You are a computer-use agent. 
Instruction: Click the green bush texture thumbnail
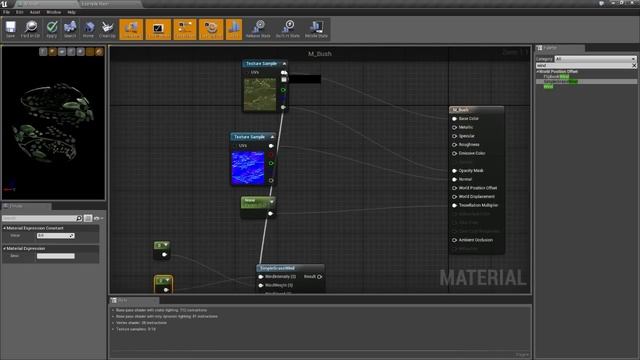point(260,95)
